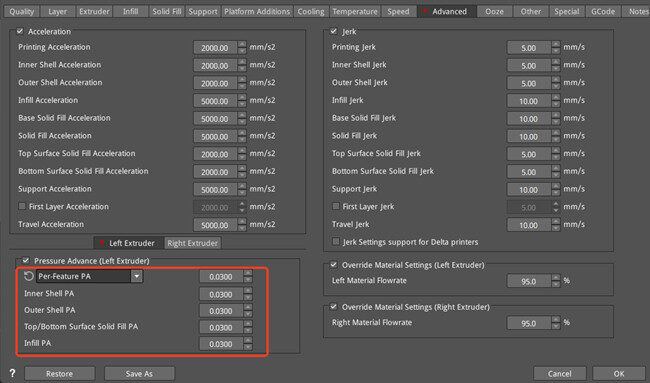Click the Infill PA value field
The image size is (650, 383).
coord(221,344)
